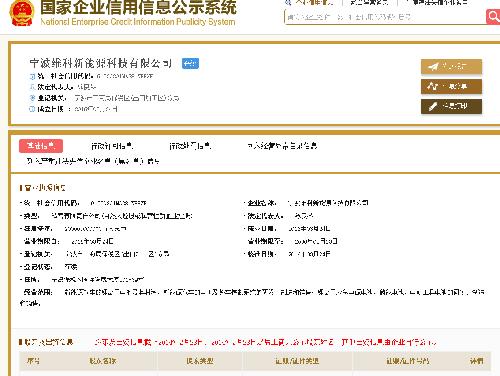
Task: Click the pen icon on the dark brown button
Action: [x=432, y=107]
